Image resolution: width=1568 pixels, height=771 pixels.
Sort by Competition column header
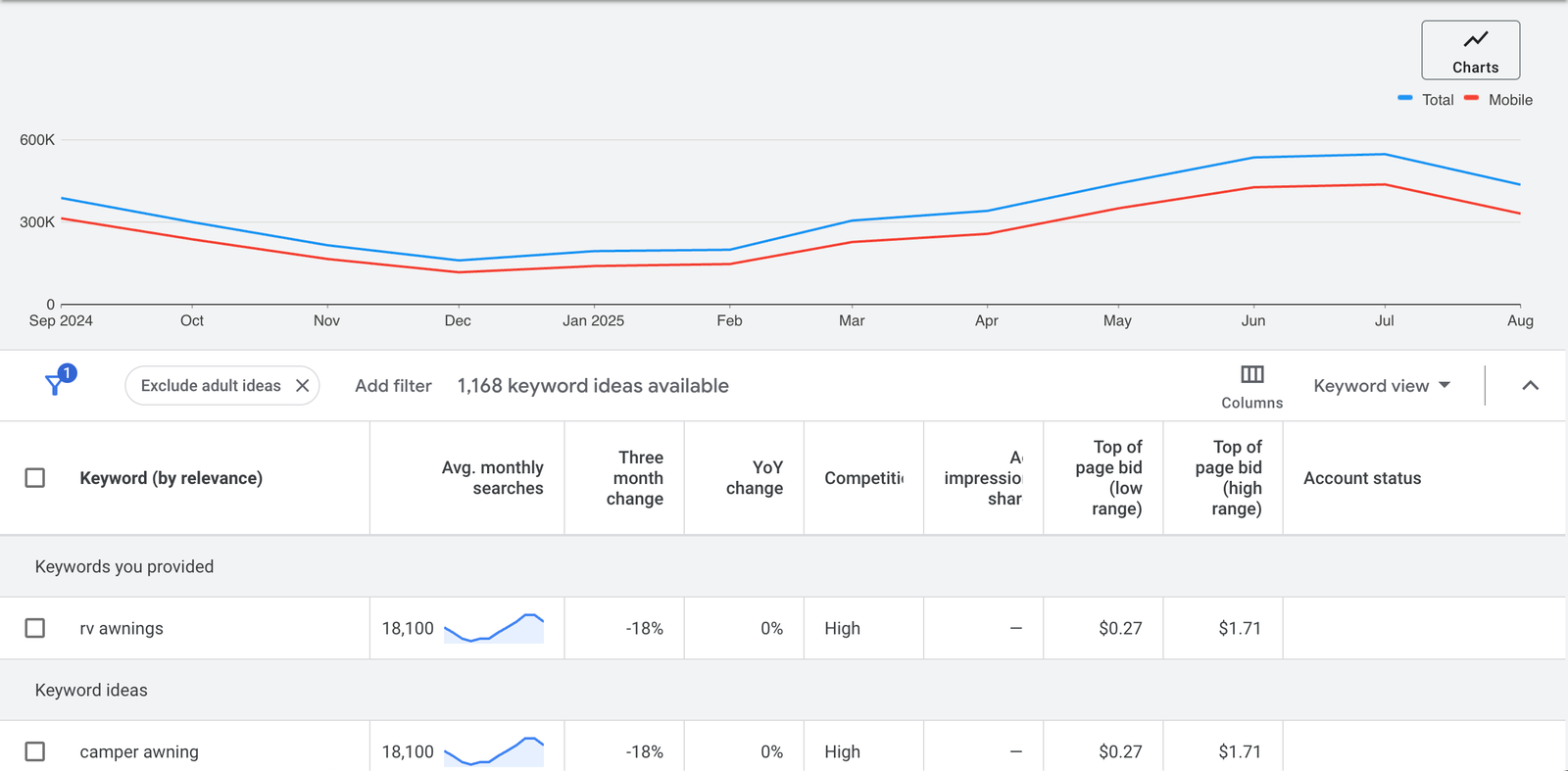[x=863, y=478]
